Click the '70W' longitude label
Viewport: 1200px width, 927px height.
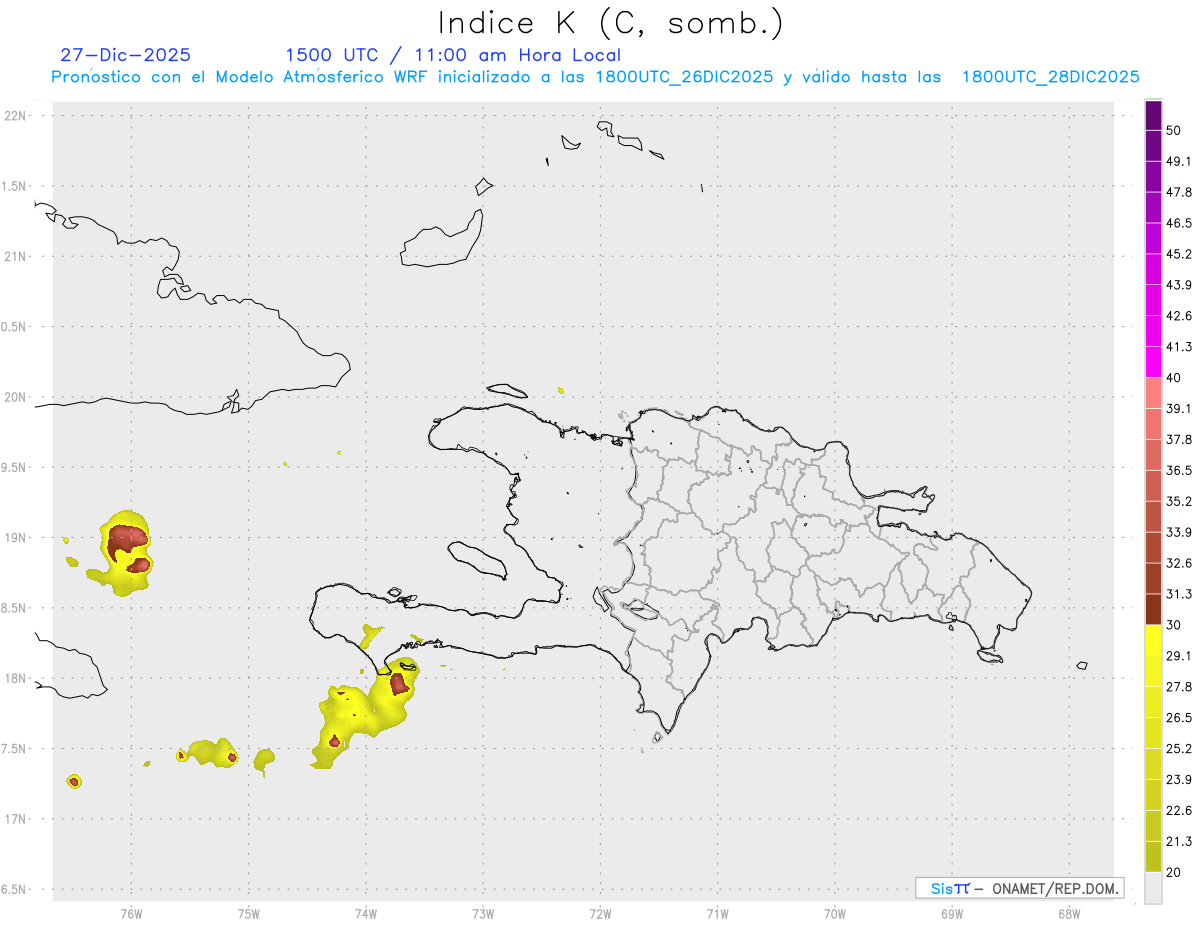pos(835,913)
